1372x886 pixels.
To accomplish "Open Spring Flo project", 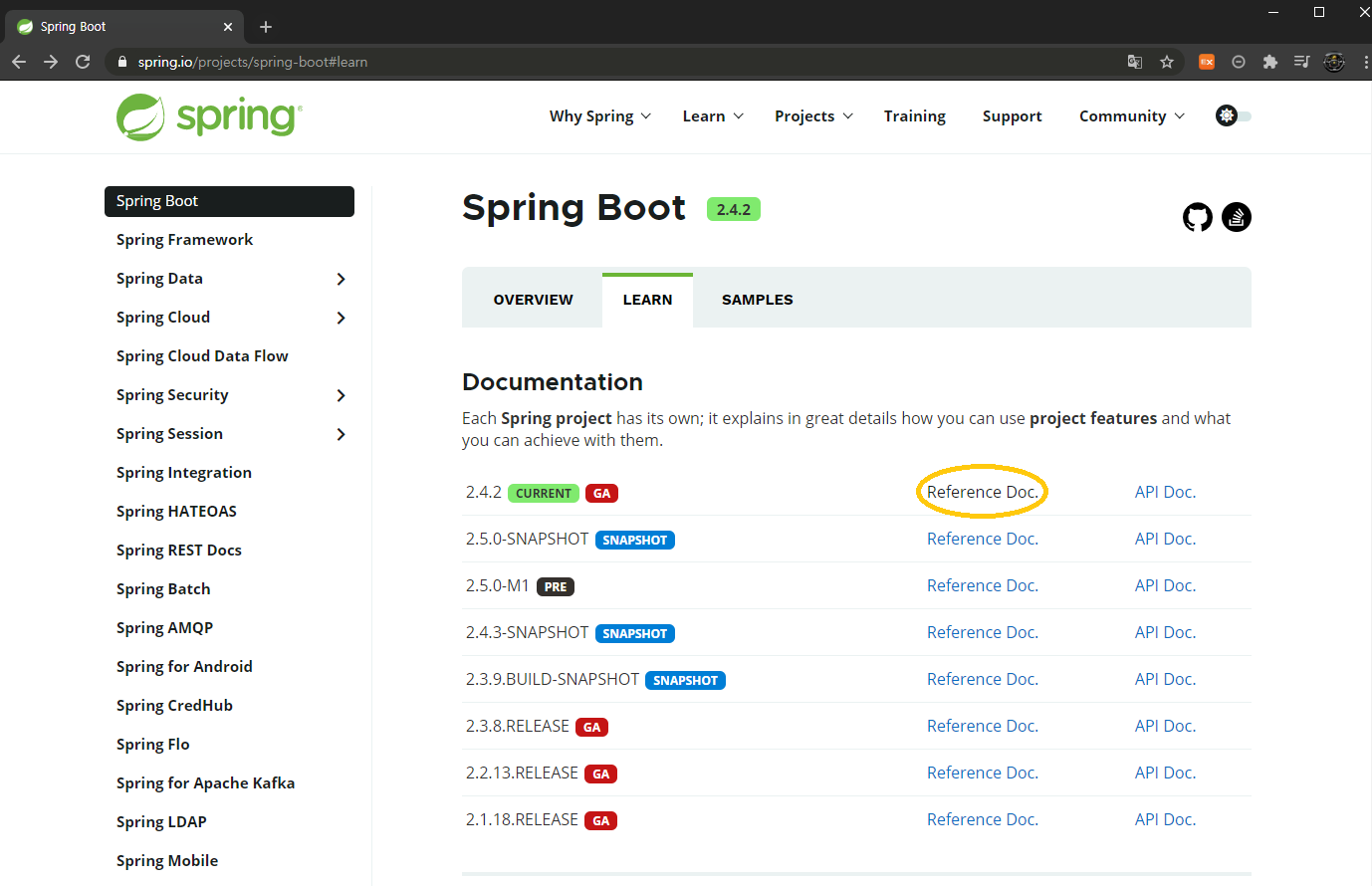I will click(153, 745).
